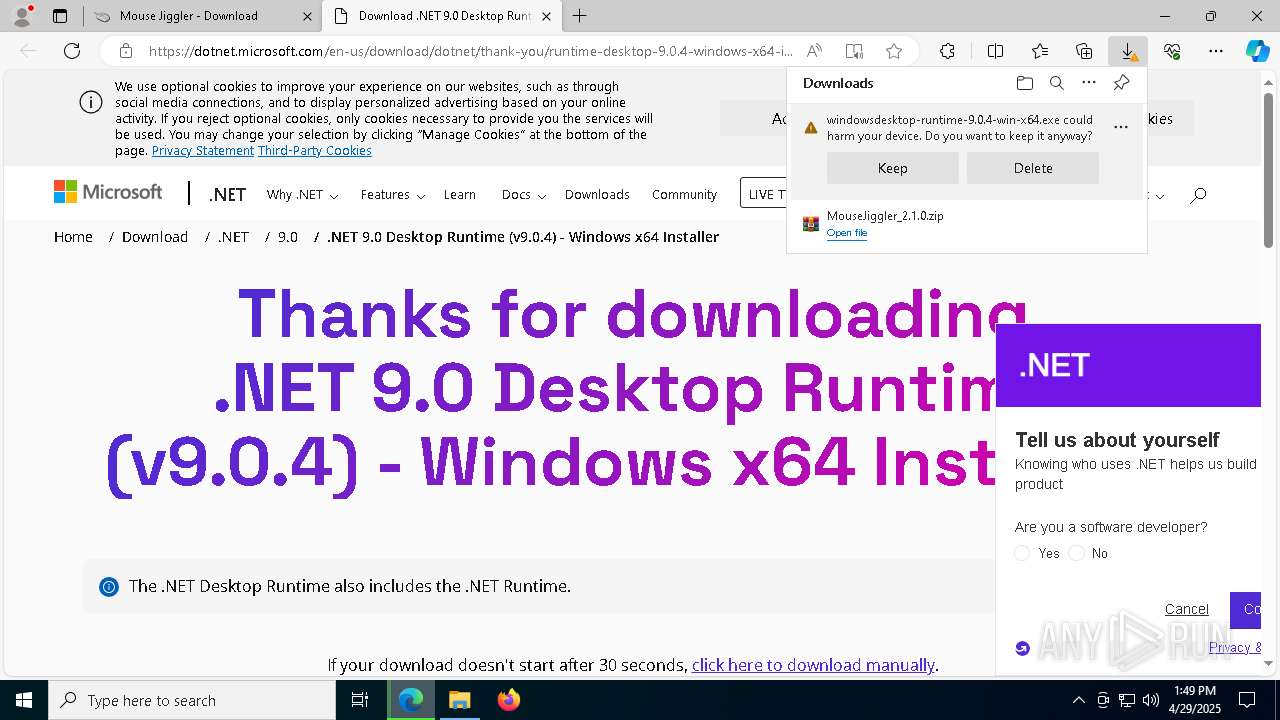Screen dimensions: 1280x720
Task: Open the Collections icon
Action: 1084,51
